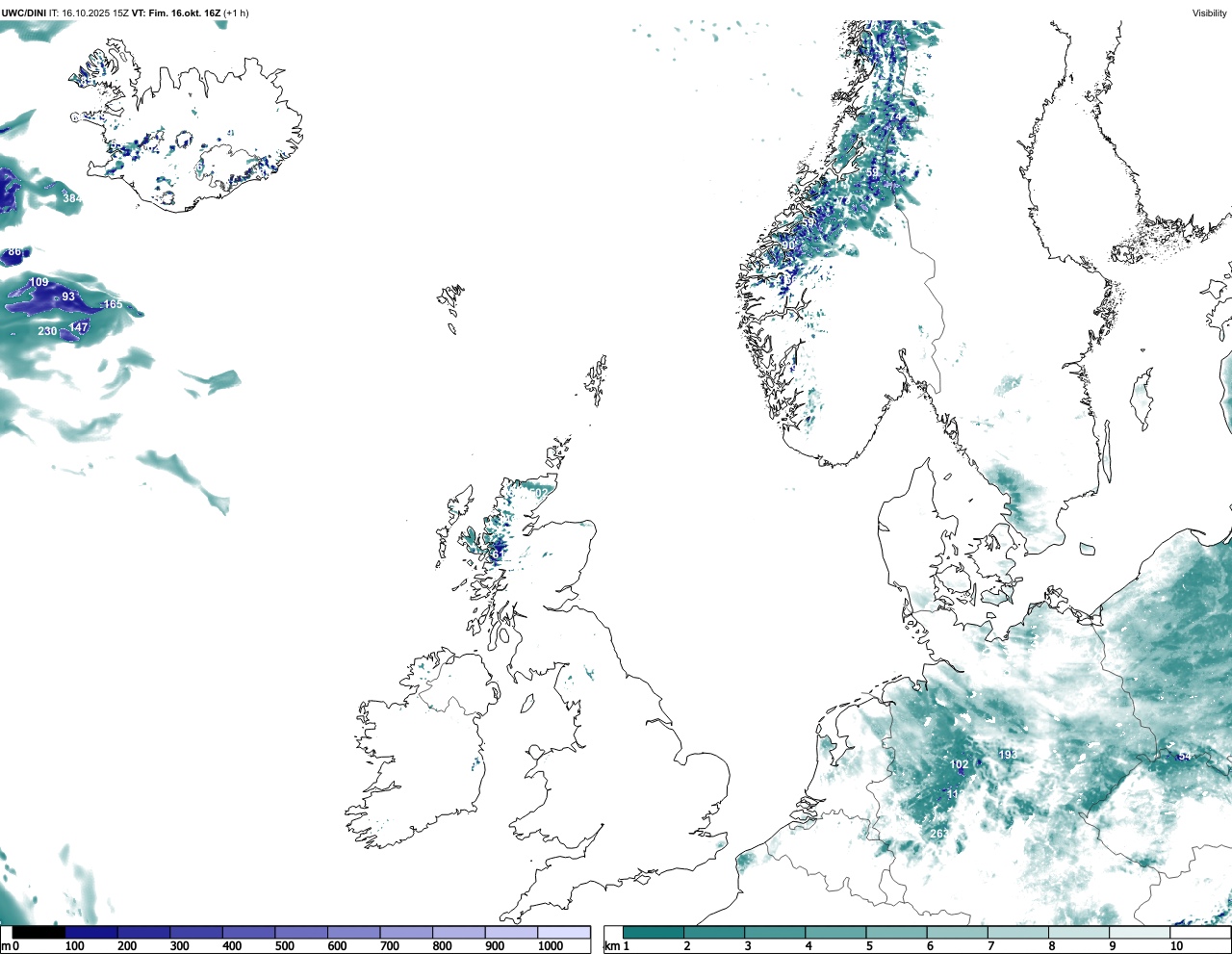This screenshot has width=1232, height=954.
Task: Select the 500–600 m purple legend swatch
Action: coord(301,932)
